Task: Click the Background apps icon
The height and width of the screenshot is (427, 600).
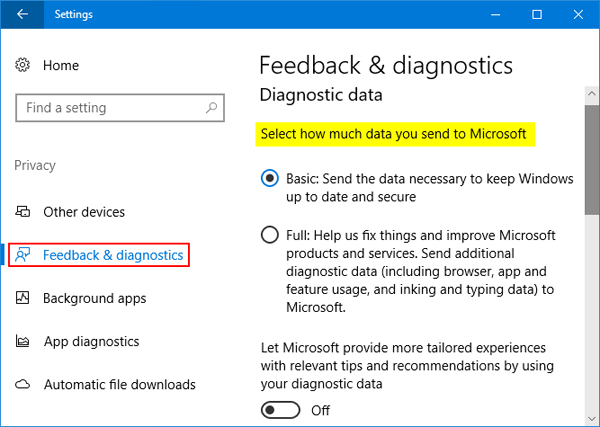Action: (x=23, y=298)
